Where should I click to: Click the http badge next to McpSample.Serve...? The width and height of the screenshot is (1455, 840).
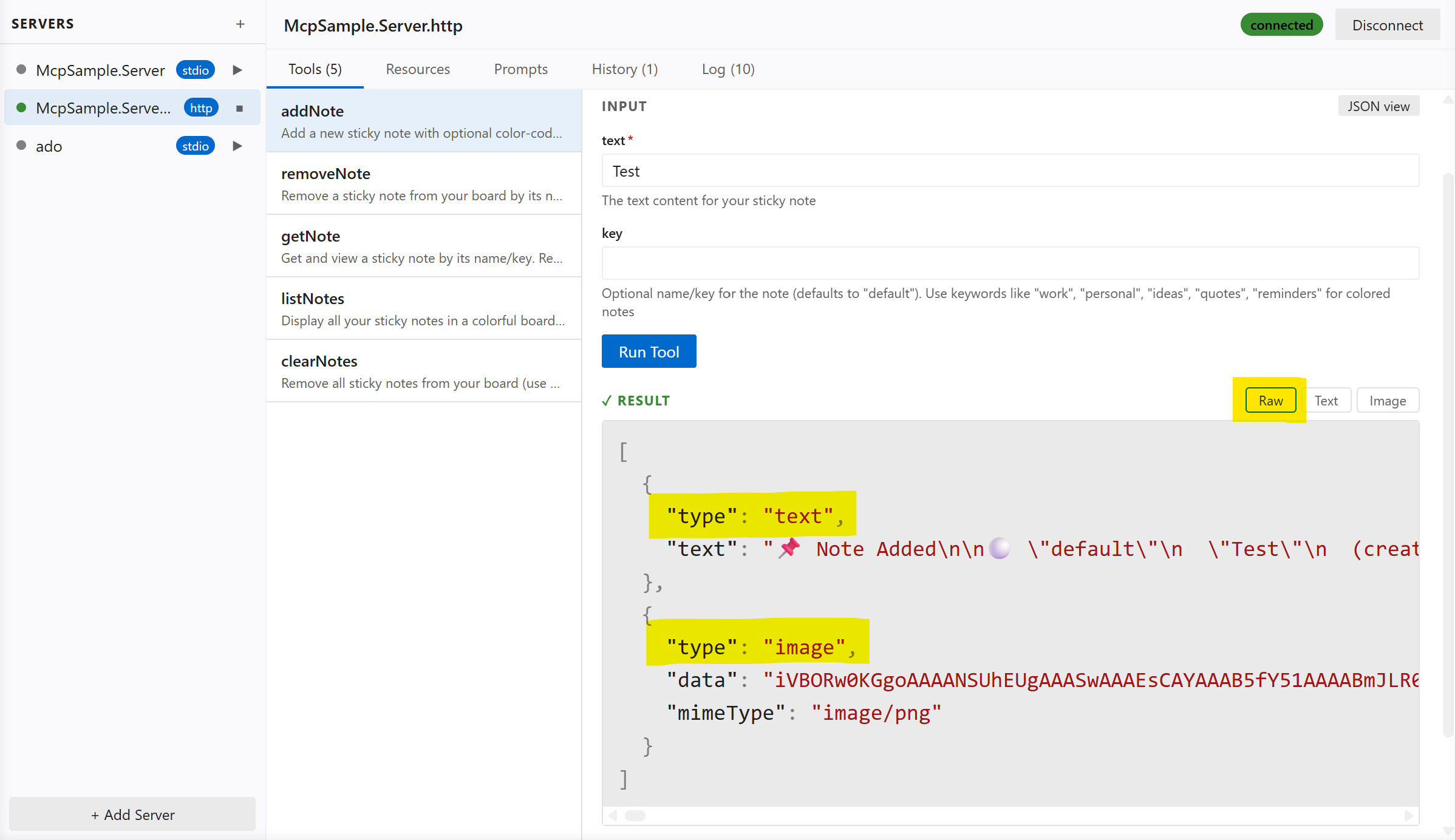[200, 107]
